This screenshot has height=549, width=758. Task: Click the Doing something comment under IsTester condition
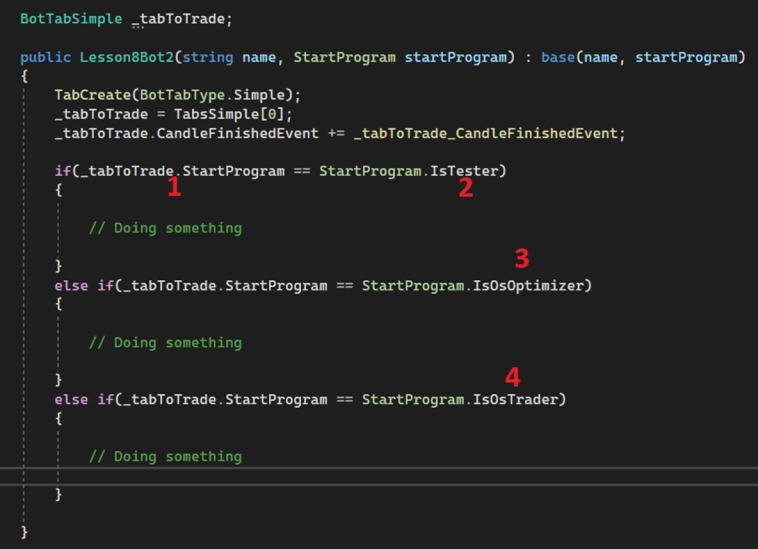(x=165, y=228)
